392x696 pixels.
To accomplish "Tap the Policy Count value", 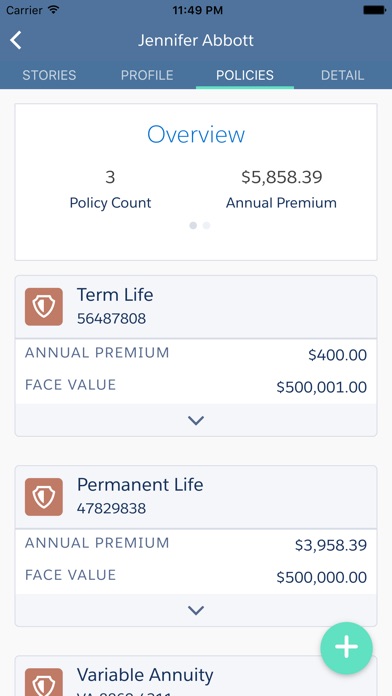I will (x=110, y=177).
